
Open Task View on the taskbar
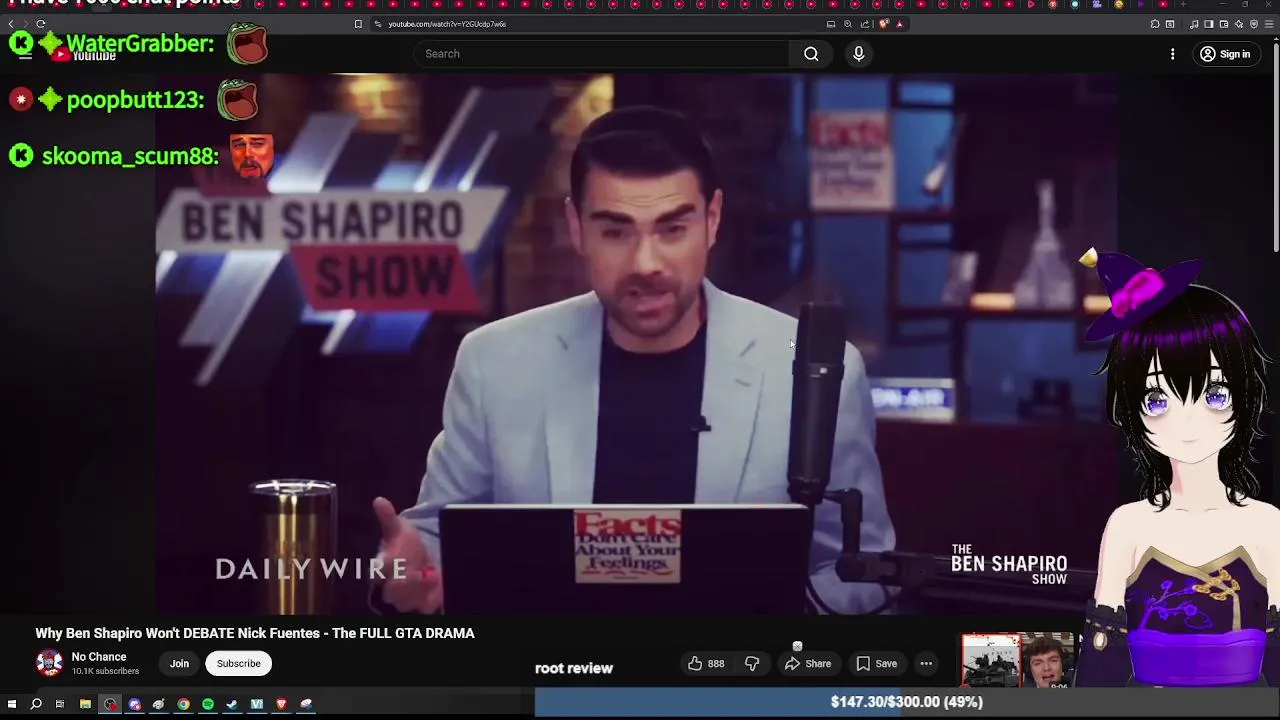(x=60, y=704)
